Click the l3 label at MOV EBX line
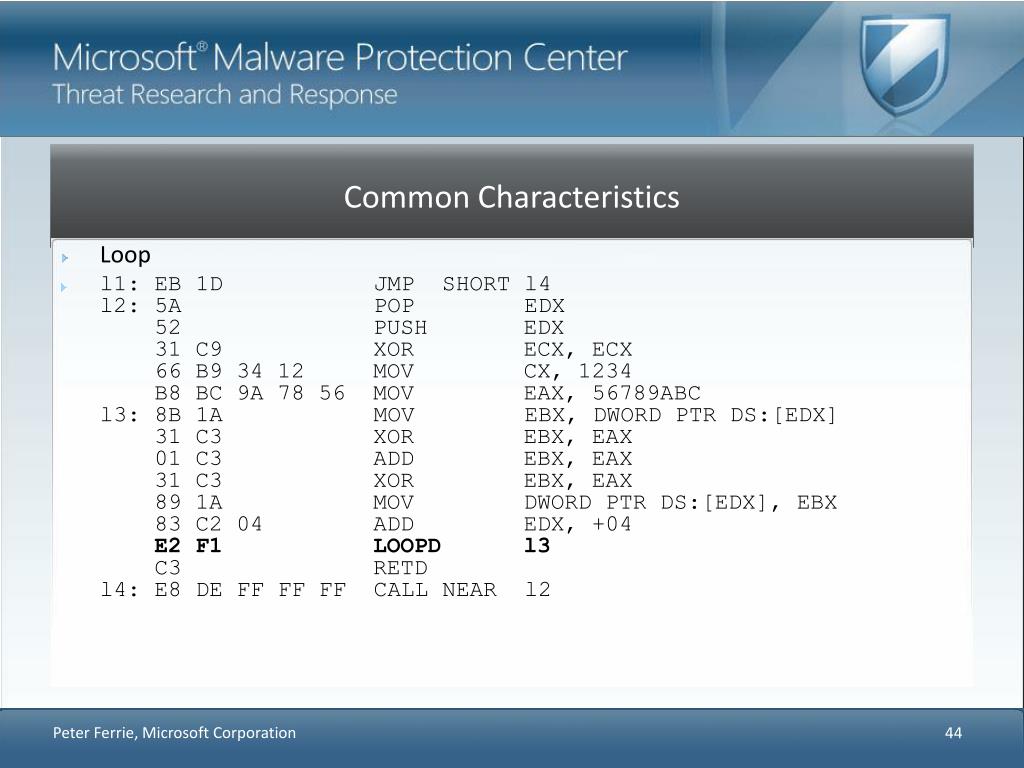 pyautogui.click(x=119, y=415)
